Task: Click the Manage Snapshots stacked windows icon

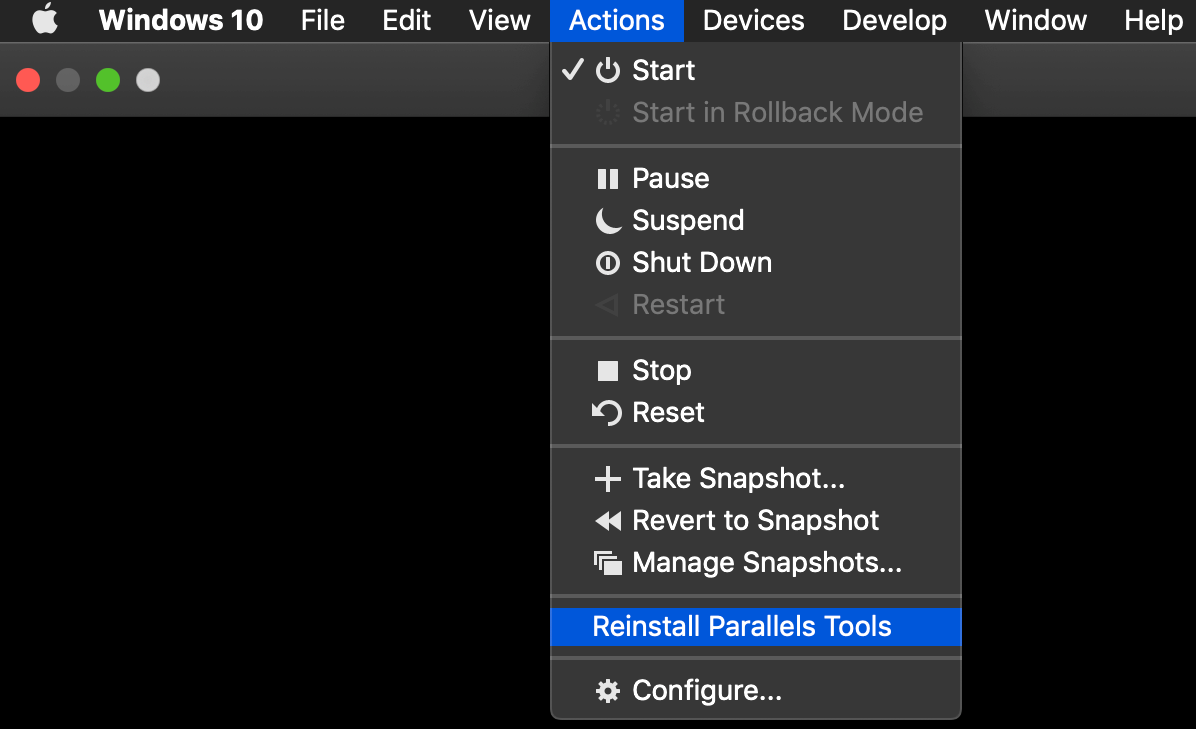Action: (x=607, y=563)
